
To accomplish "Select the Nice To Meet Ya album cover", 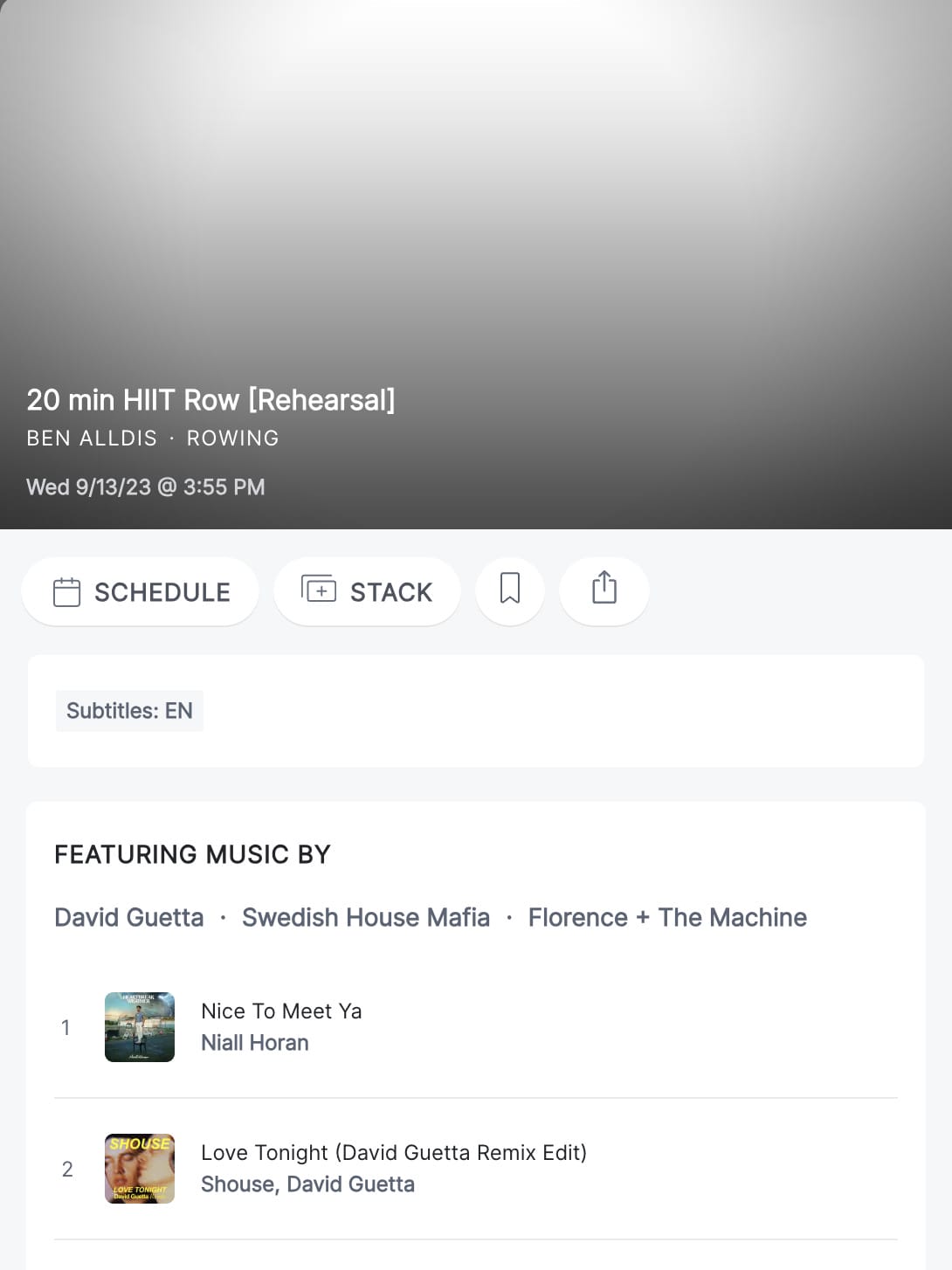I will [x=140, y=1027].
